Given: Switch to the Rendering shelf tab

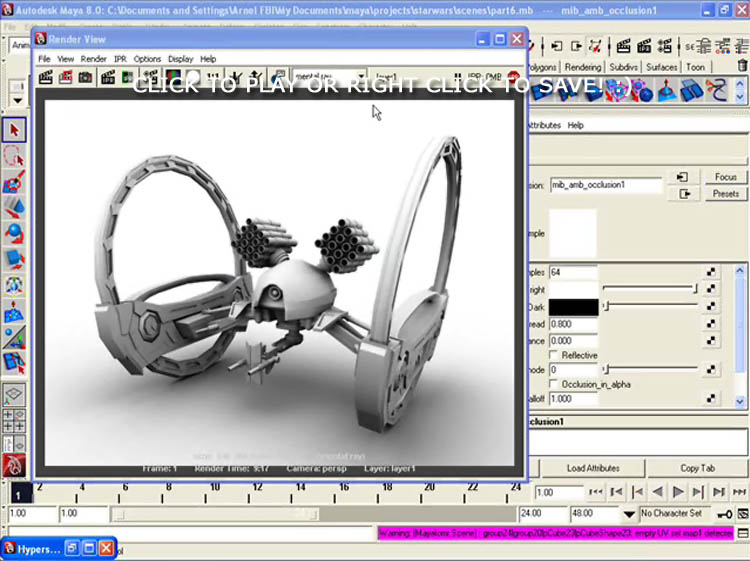Looking at the screenshot, I should click(x=583, y=67).
